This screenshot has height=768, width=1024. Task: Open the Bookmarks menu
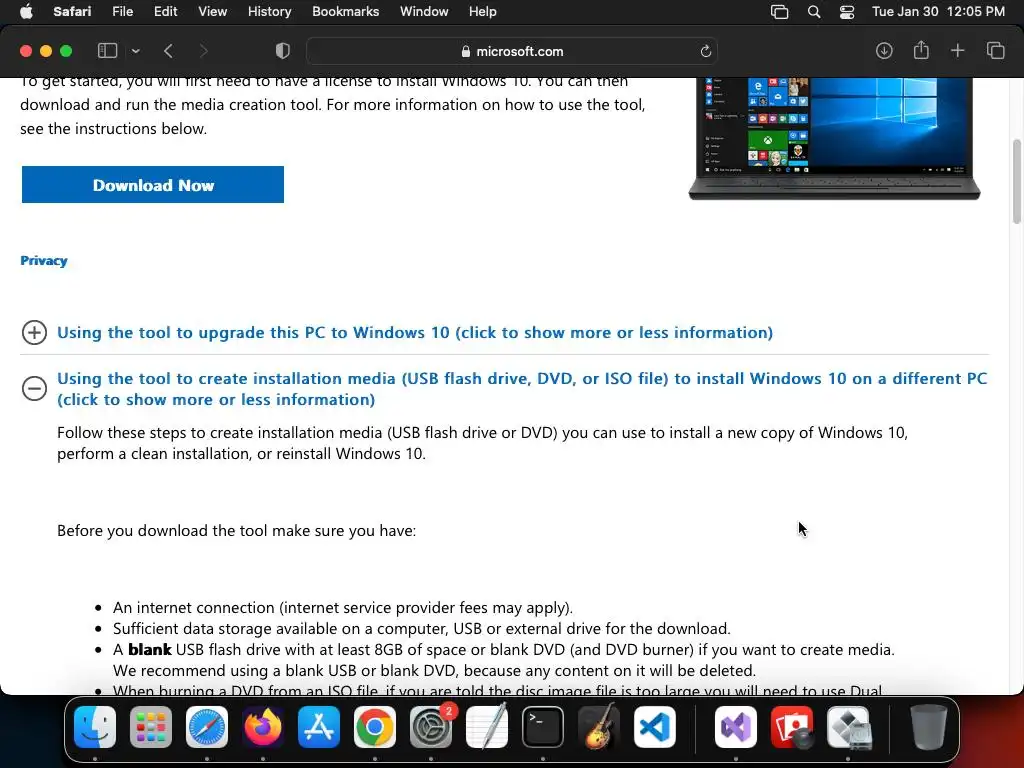point(345,12)
